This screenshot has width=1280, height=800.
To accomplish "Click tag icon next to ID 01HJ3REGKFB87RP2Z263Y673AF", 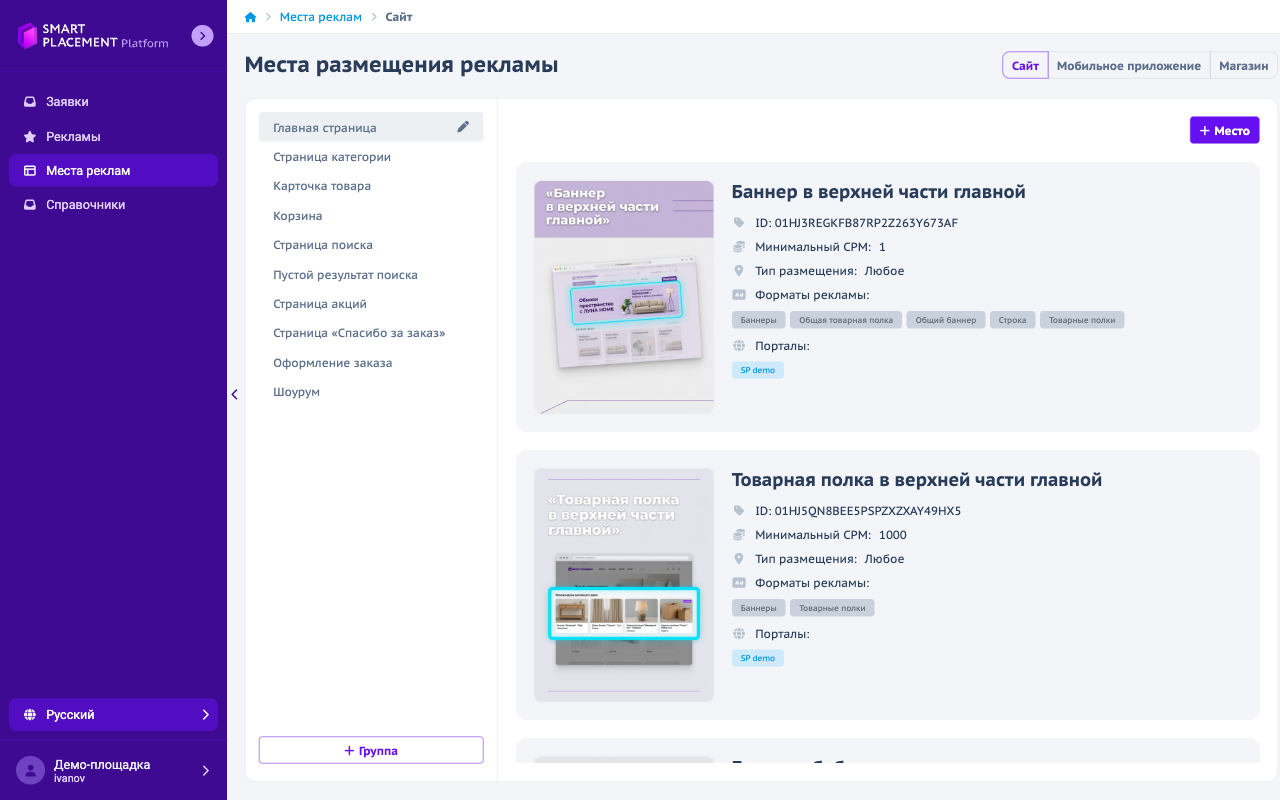I will (x=739, y=223).
